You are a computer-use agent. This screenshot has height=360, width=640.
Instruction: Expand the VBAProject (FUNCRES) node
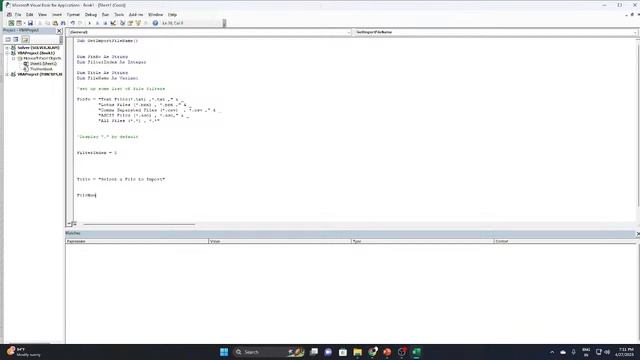[x=7, y=74]
